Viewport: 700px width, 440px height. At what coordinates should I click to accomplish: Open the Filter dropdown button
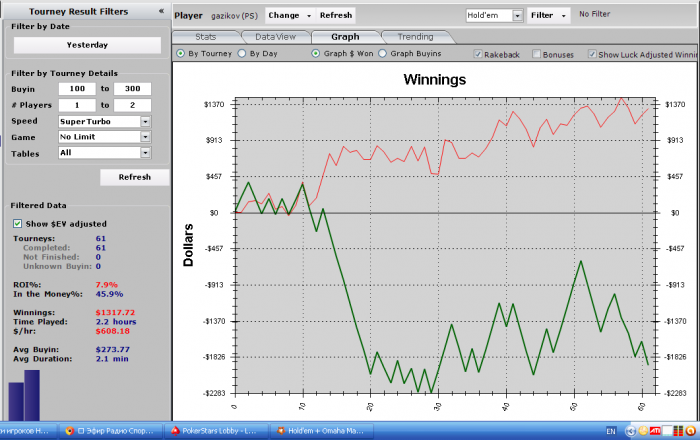(x=548, y=16)
